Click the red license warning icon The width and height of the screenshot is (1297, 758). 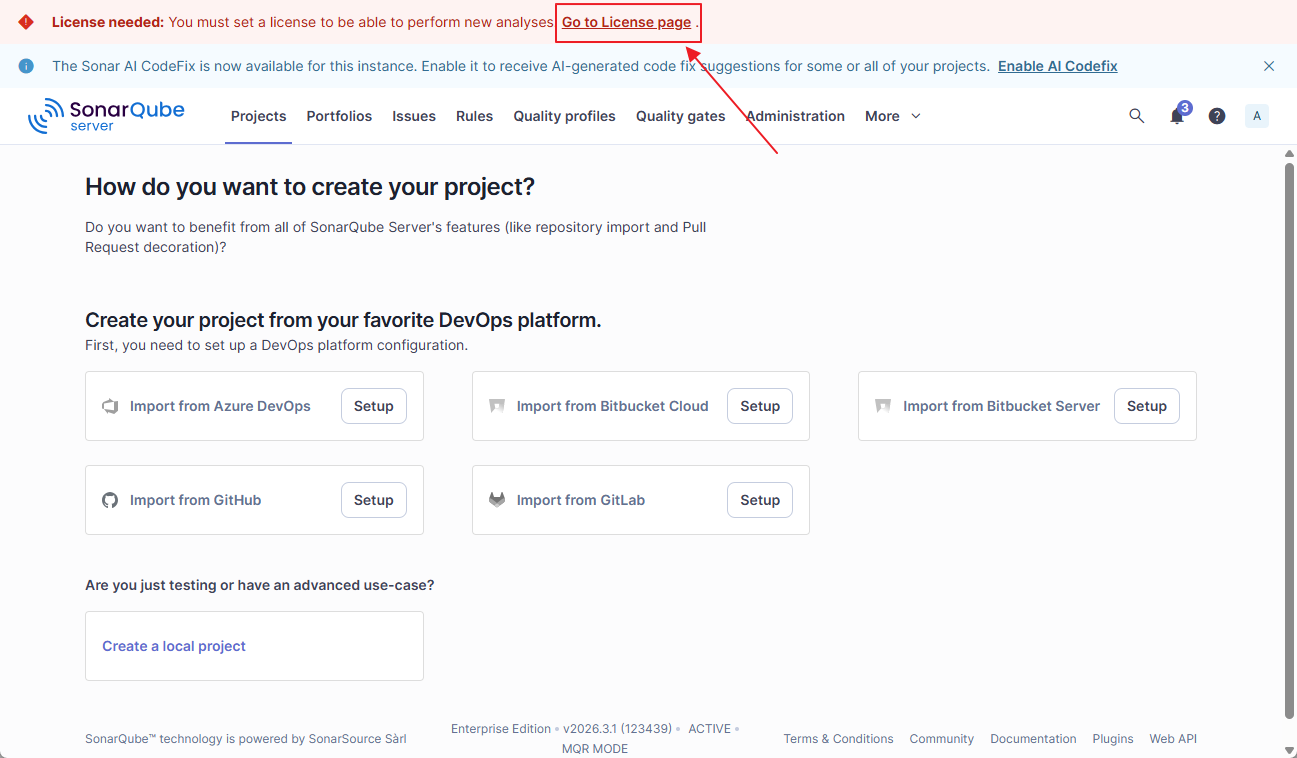pos(26,22)
